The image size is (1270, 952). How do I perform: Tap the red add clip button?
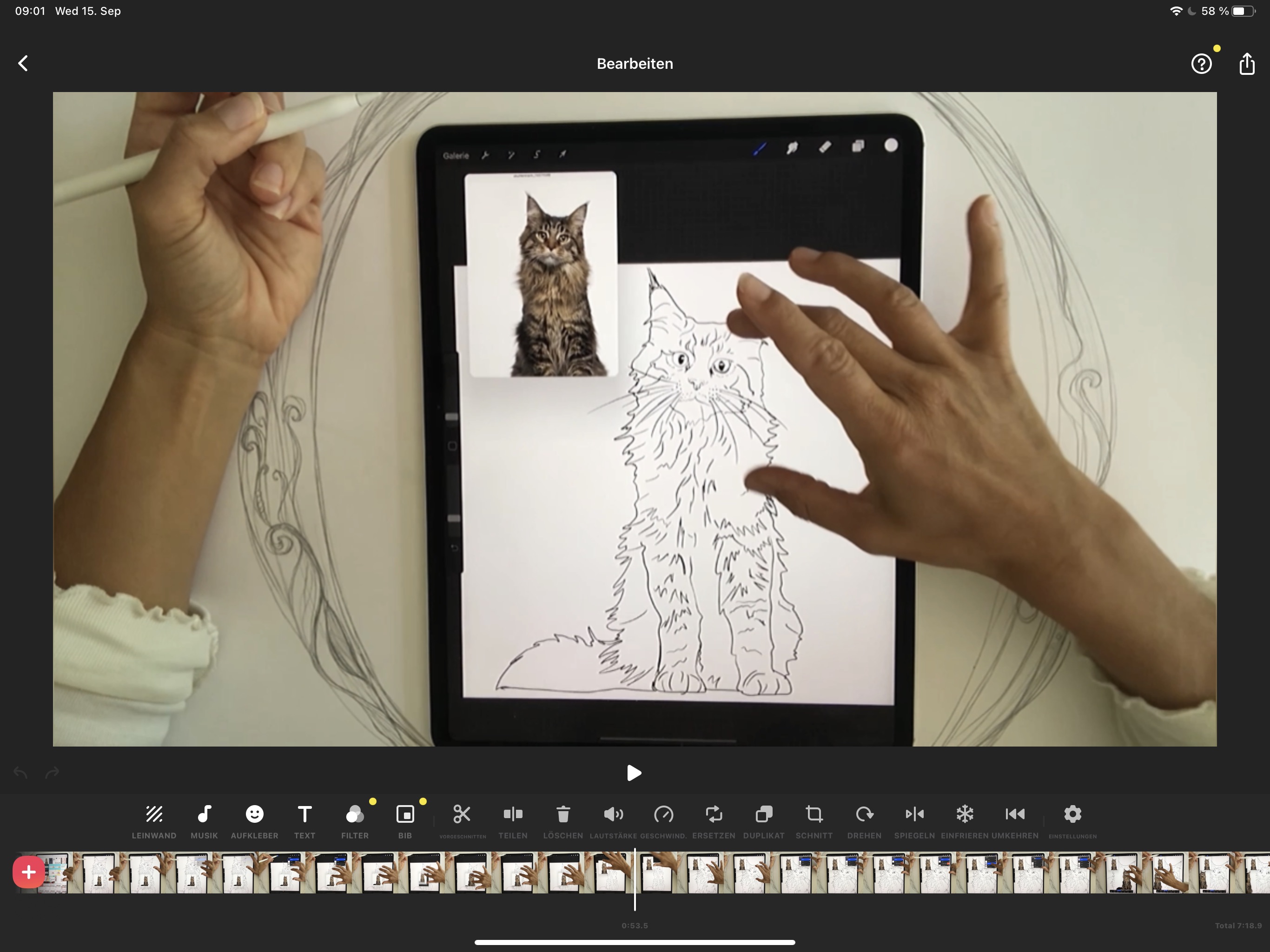point(28,872)
